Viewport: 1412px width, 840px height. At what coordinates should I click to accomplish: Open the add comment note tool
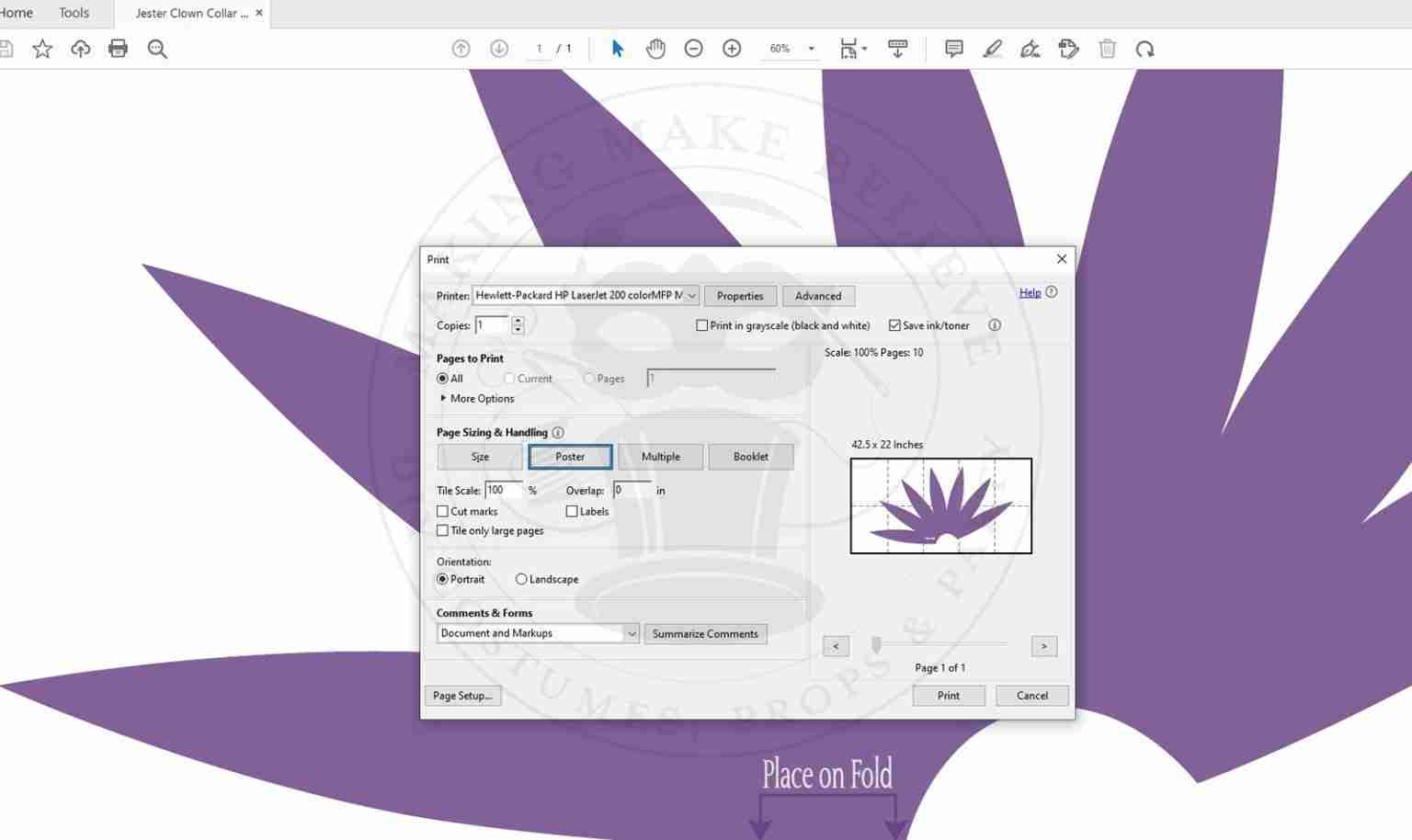(x=954, y=49)
